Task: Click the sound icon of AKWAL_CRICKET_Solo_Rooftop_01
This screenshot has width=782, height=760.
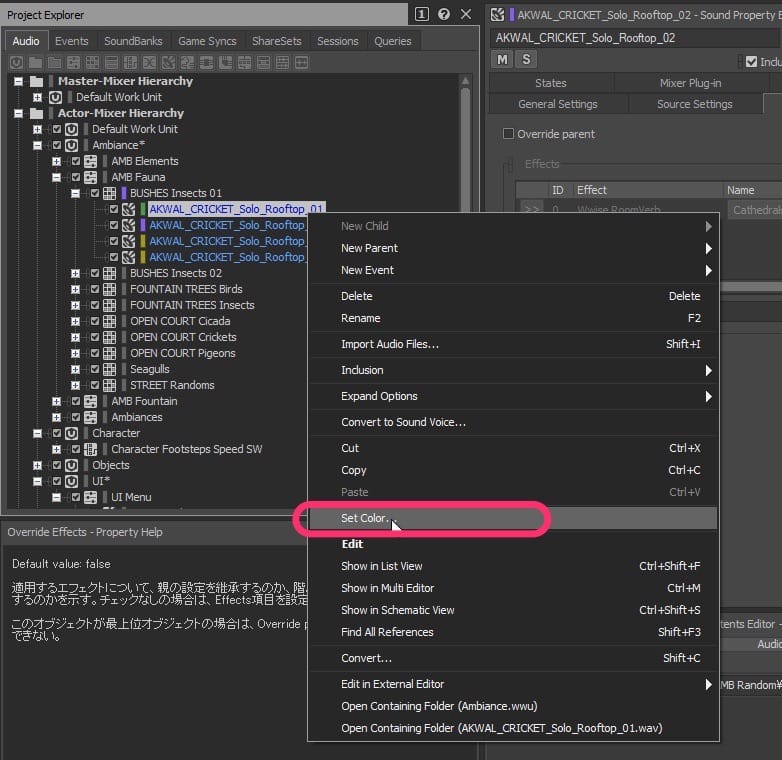Action: pos(129,209)
